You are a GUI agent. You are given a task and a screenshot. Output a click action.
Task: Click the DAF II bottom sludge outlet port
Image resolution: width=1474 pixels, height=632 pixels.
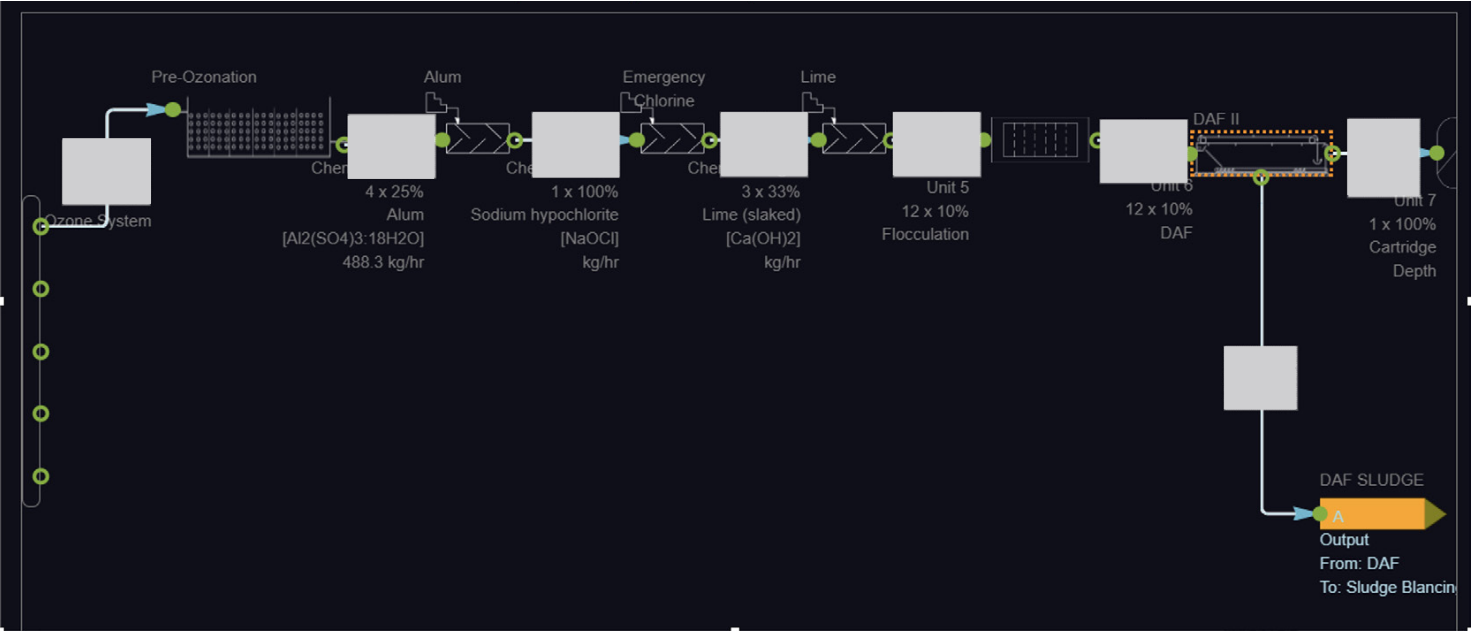[x=1261, y=178]
